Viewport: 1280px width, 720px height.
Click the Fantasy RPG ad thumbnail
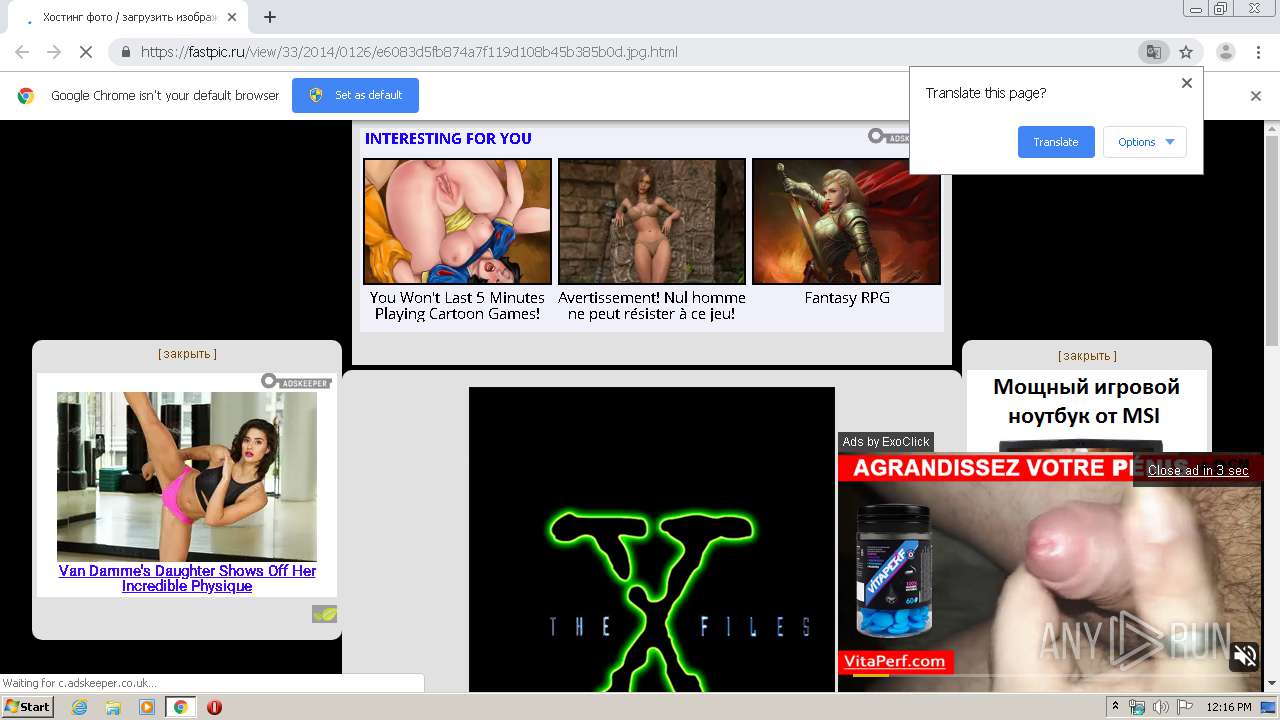click(846, 221)
